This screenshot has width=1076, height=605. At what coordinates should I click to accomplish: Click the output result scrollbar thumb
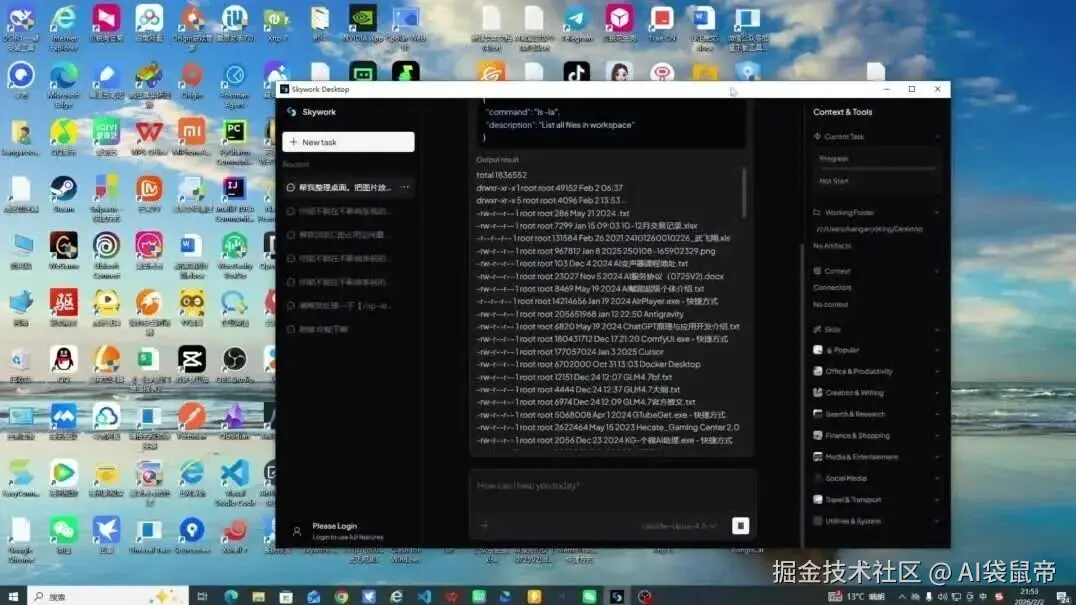pos(744,192)
